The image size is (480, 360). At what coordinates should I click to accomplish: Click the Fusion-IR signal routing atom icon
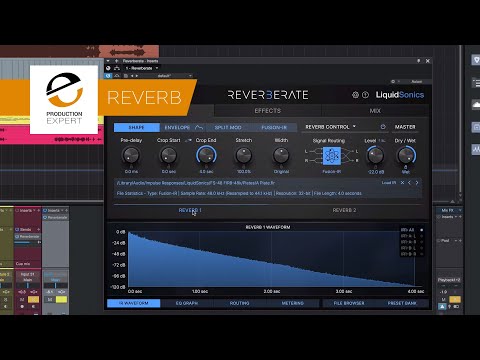pos(332,156)
